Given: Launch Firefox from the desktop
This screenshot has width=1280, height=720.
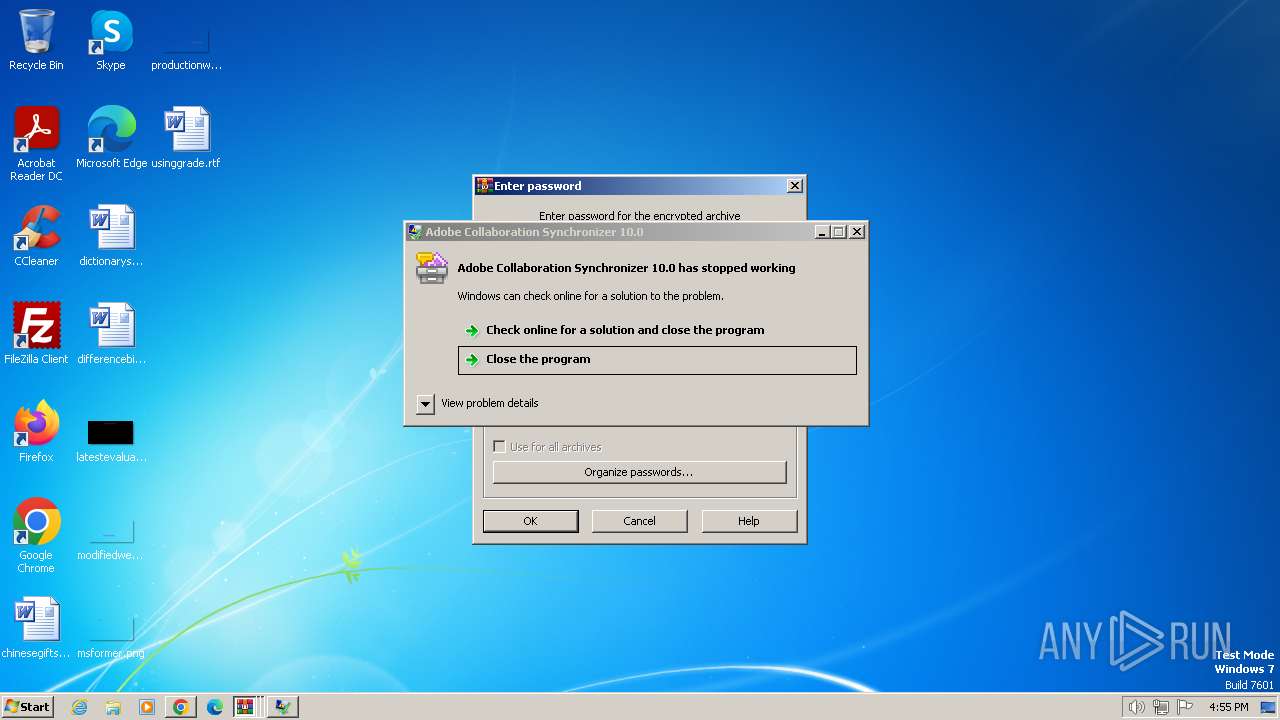Looking at the screenshot, I should click(36, 431).
